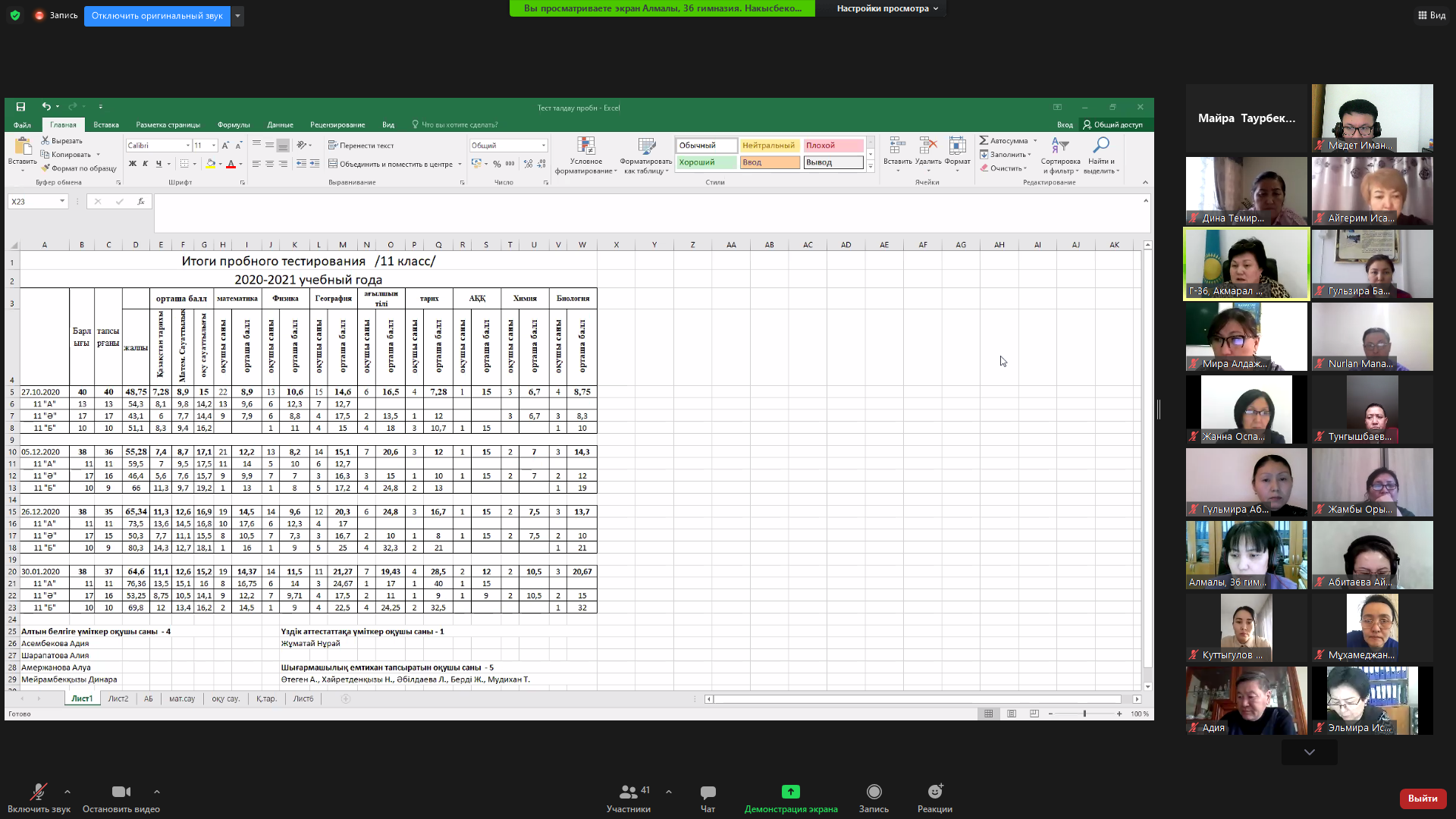Toggle bold formatting button
This screenshot has width=1456, height=819.
(x=133, y=164)
